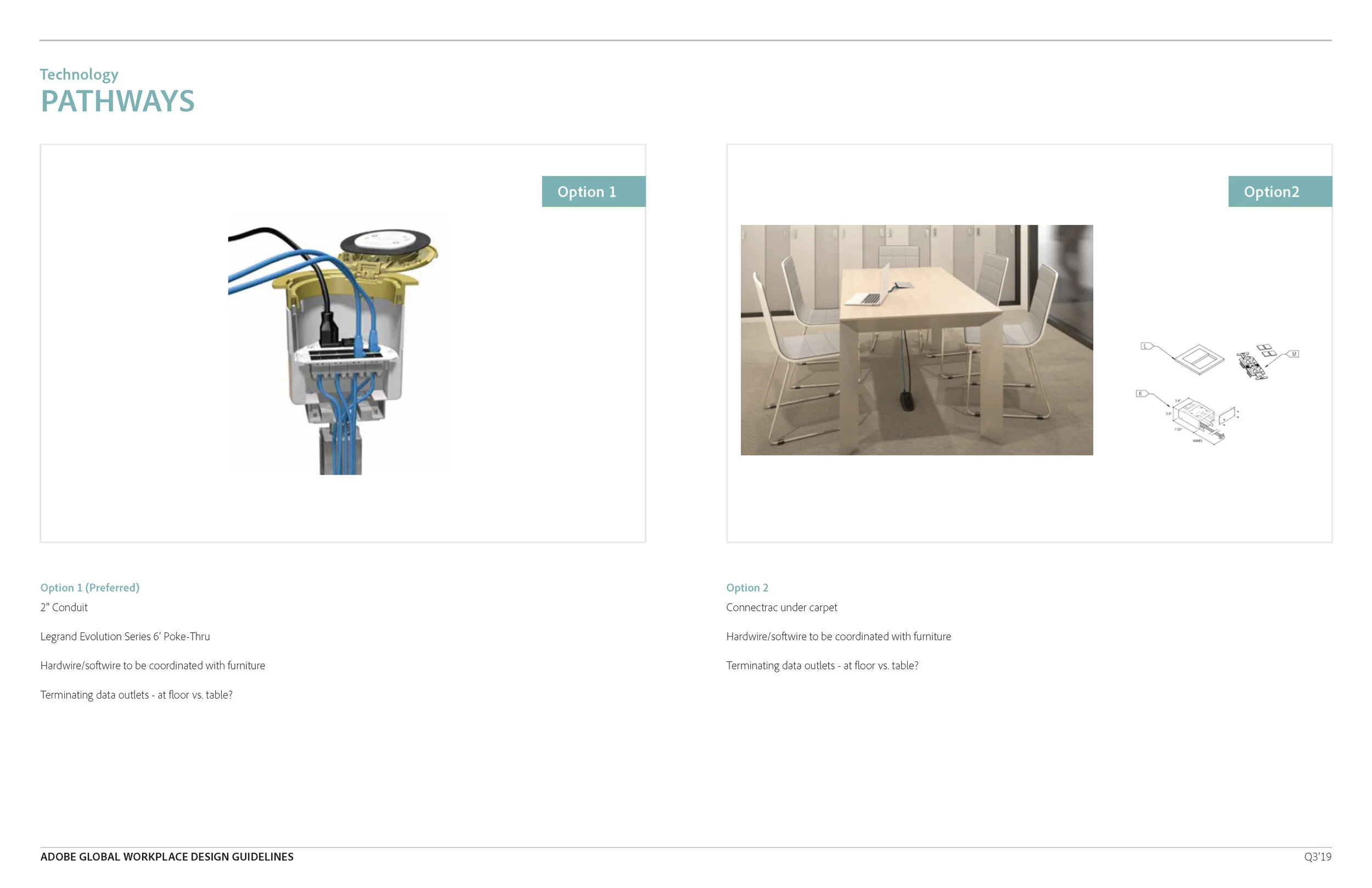
Task: Click the Technology section label
Action: (78, 74)
